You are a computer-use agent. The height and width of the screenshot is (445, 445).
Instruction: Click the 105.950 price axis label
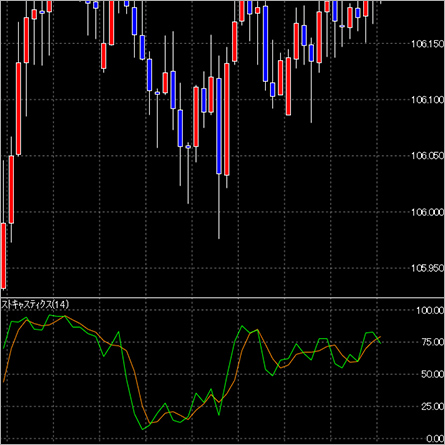pyautogui.click(x=428, y=268)
